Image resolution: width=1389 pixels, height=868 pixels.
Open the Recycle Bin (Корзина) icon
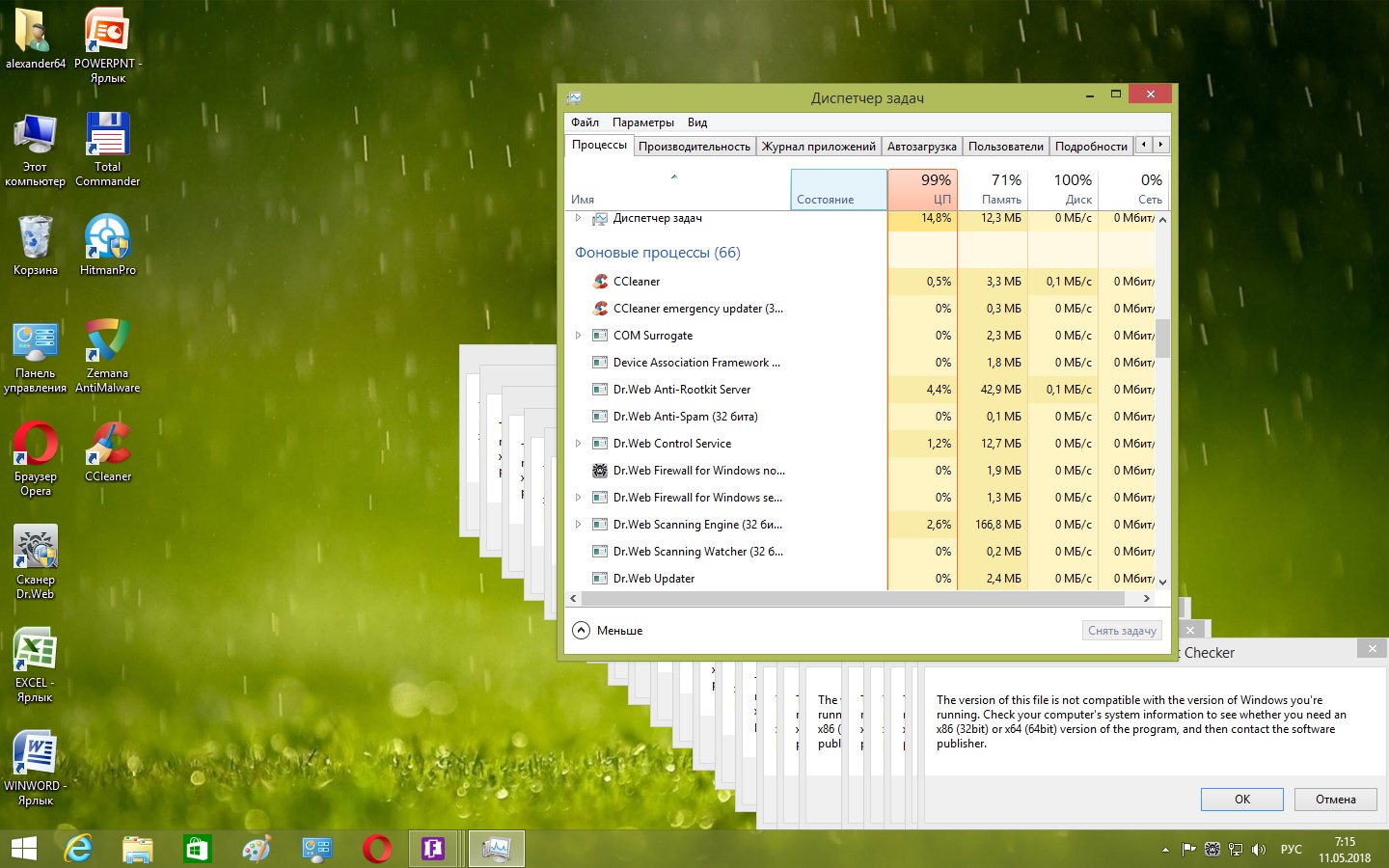click(36, 239)
